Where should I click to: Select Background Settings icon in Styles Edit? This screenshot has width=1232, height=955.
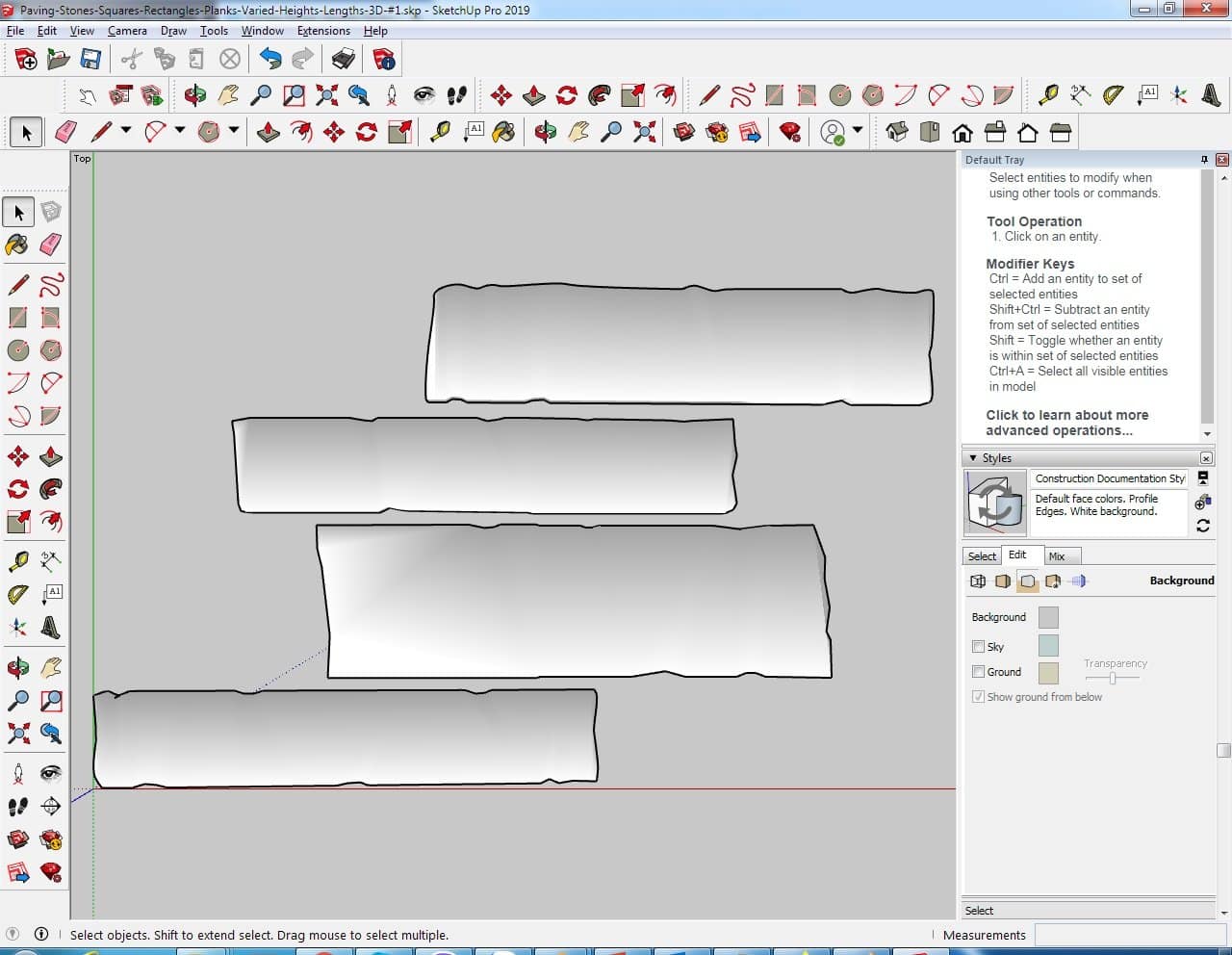click(x=1028, y=581)
